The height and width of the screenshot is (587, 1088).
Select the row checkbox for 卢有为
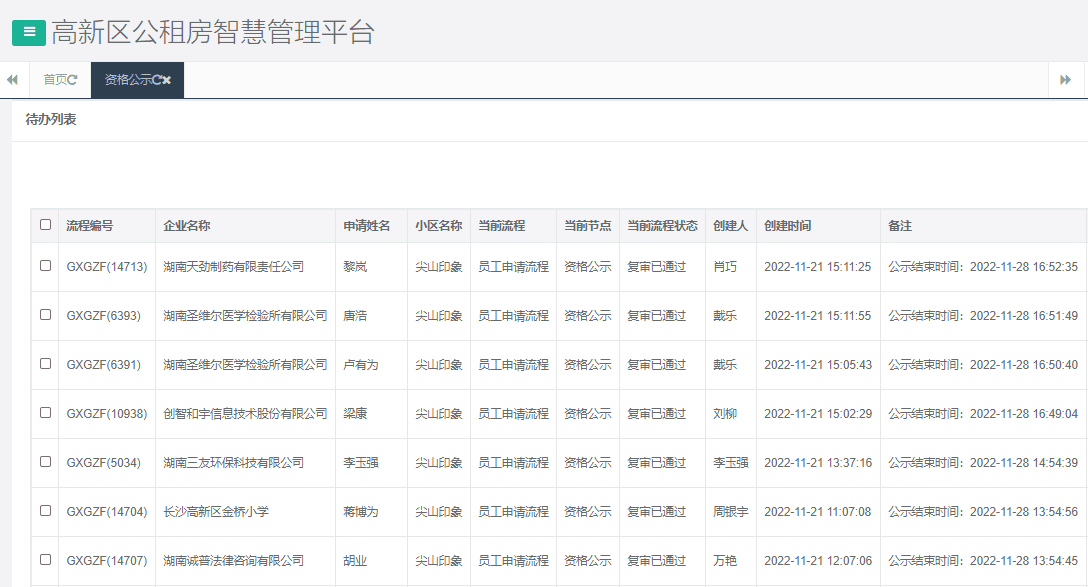point(45,364)
